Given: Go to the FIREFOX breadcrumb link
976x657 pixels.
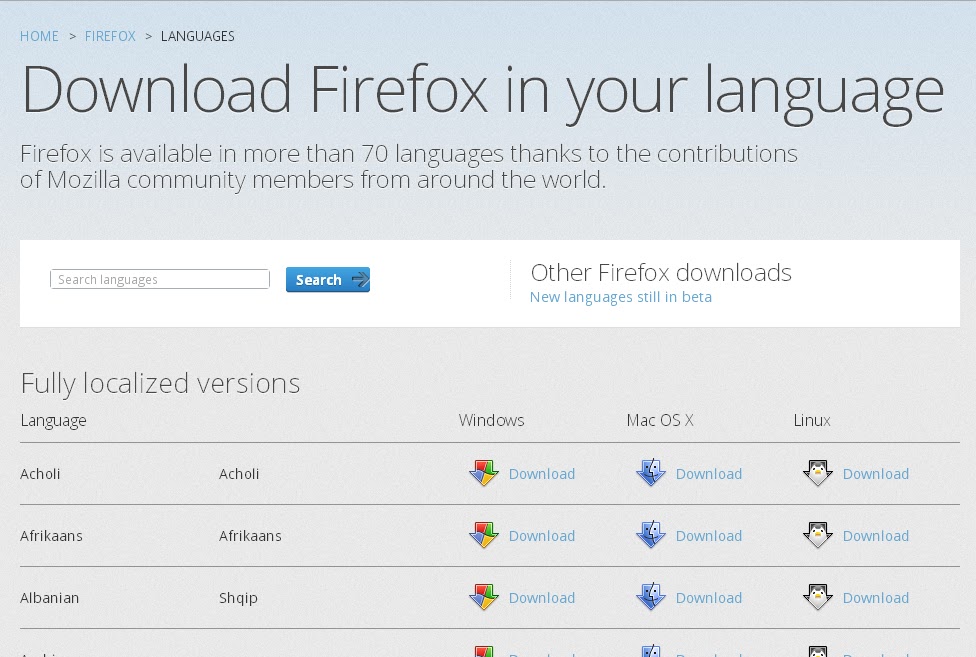Looking at the screenshot, I should click(x=110, y=36).
